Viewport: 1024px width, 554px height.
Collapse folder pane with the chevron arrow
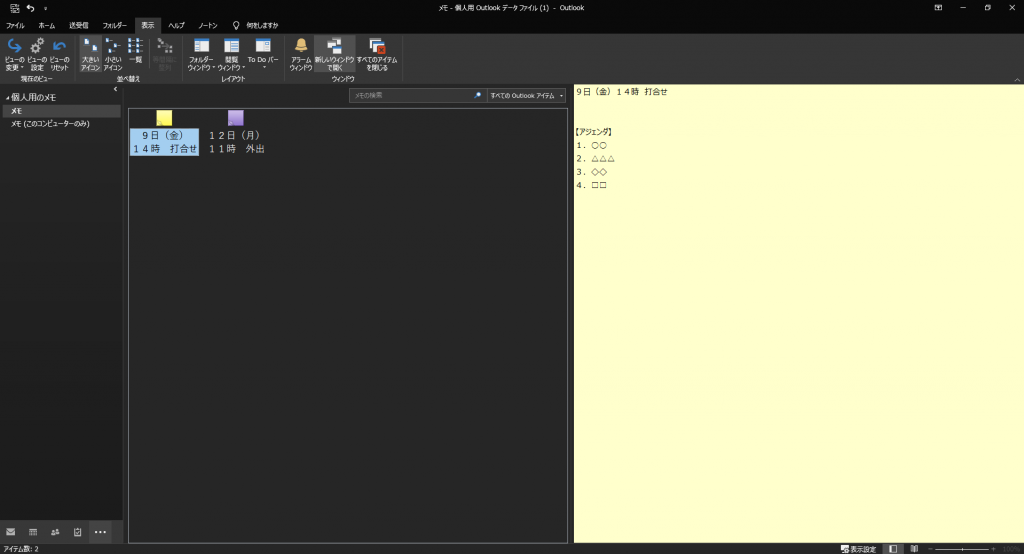point(116,89)
